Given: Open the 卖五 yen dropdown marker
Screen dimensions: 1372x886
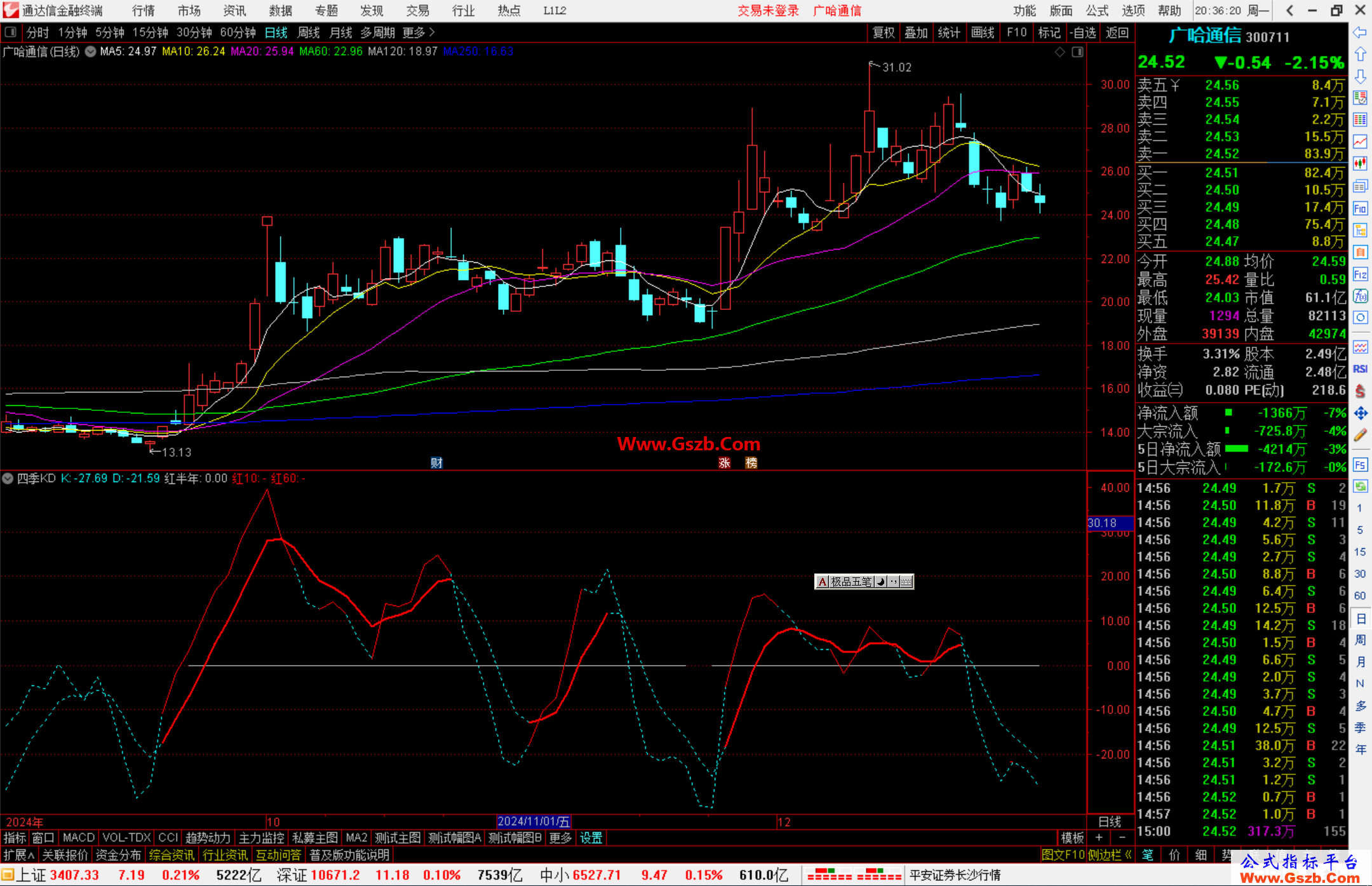Looking at the screenshot, I should click(1175, 85).
